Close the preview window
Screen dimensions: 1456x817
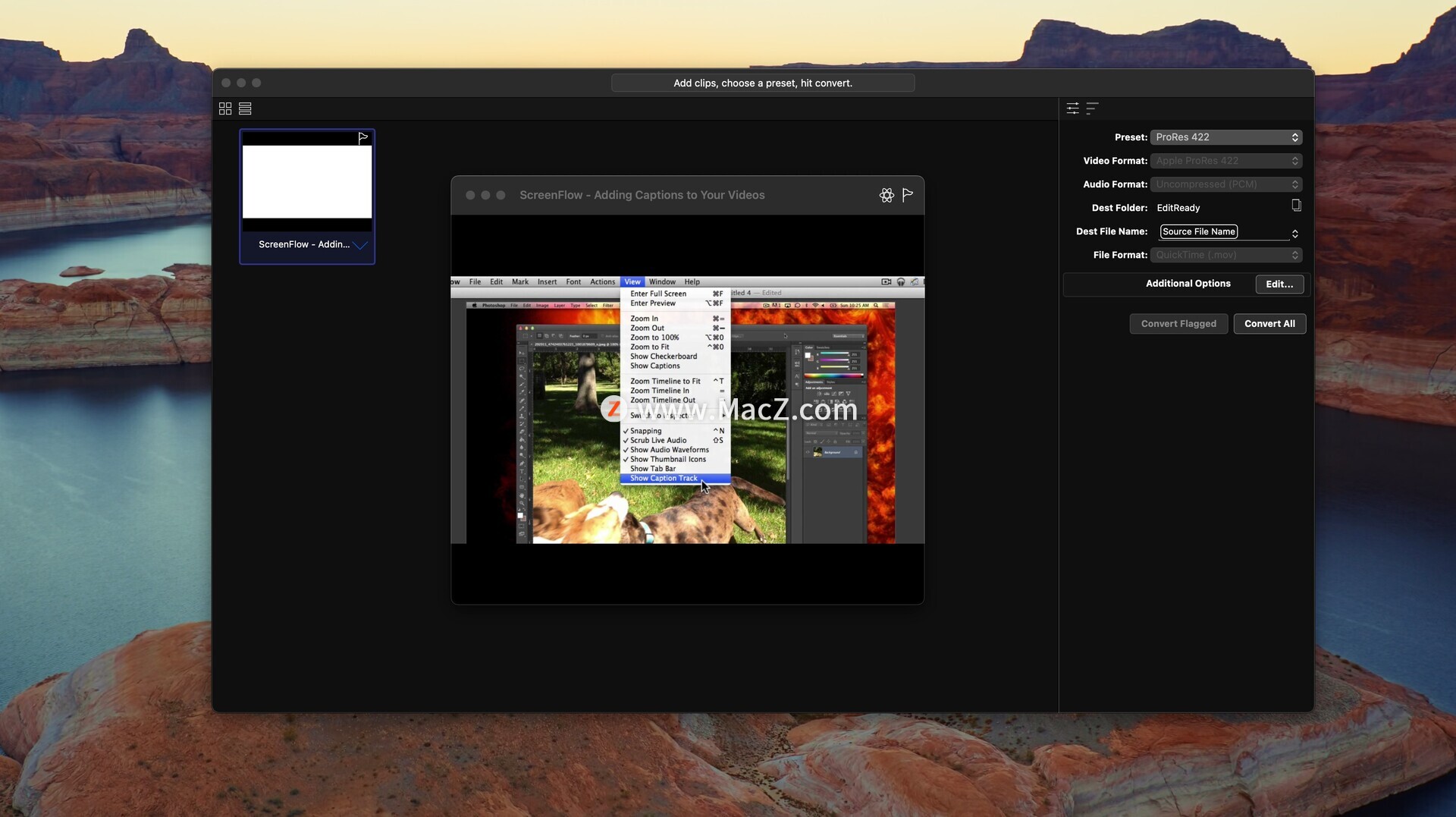[470, 195]
